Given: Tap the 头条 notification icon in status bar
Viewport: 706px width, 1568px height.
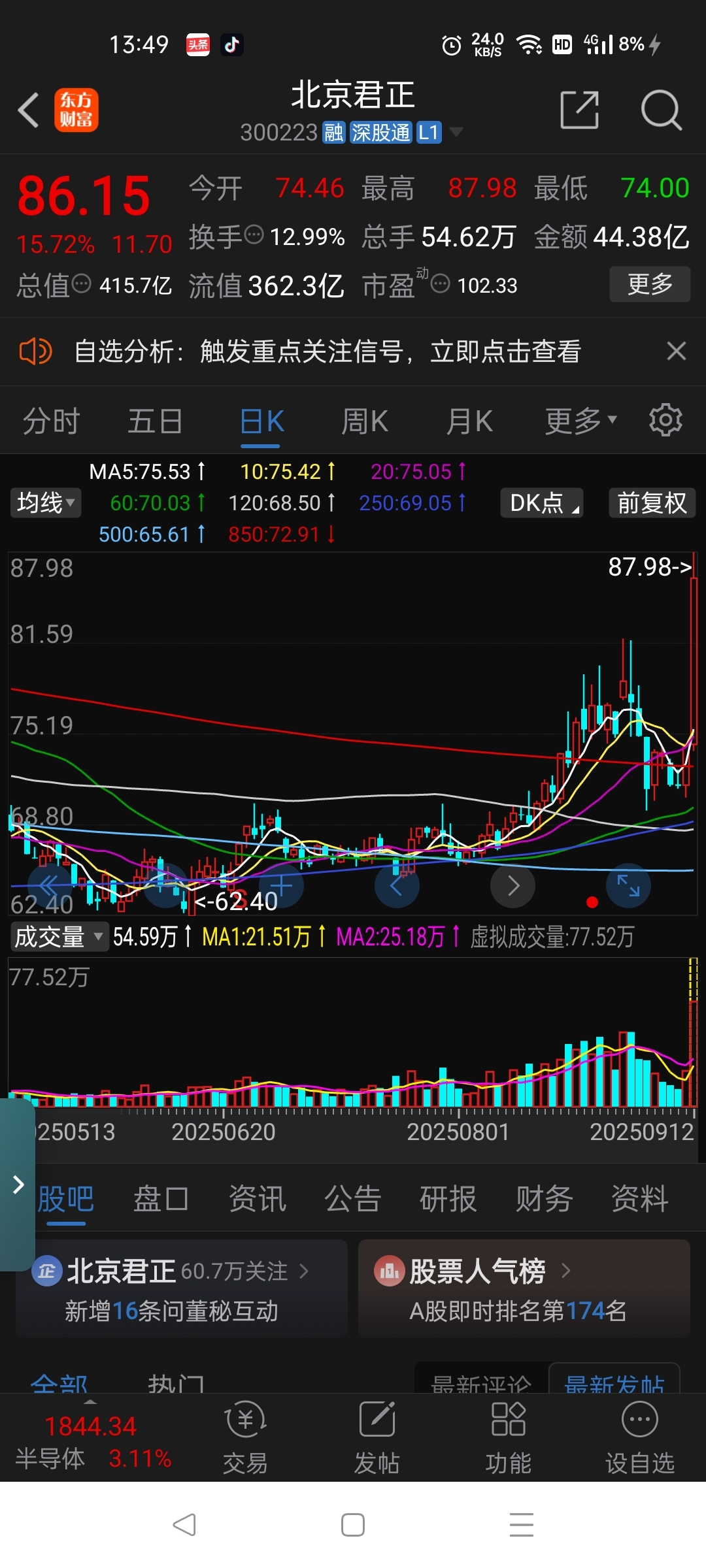Looking at the screenshot, I should coord(198,44).
